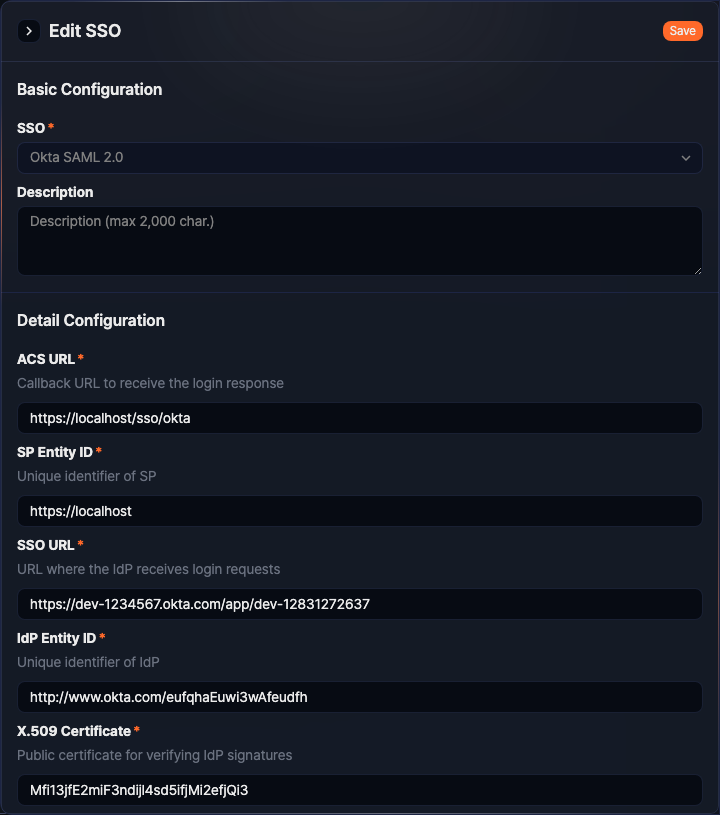This screenshot has height=815, width=720.
Task: Click the IdP Entity ID input field
Action: (359, 697)
